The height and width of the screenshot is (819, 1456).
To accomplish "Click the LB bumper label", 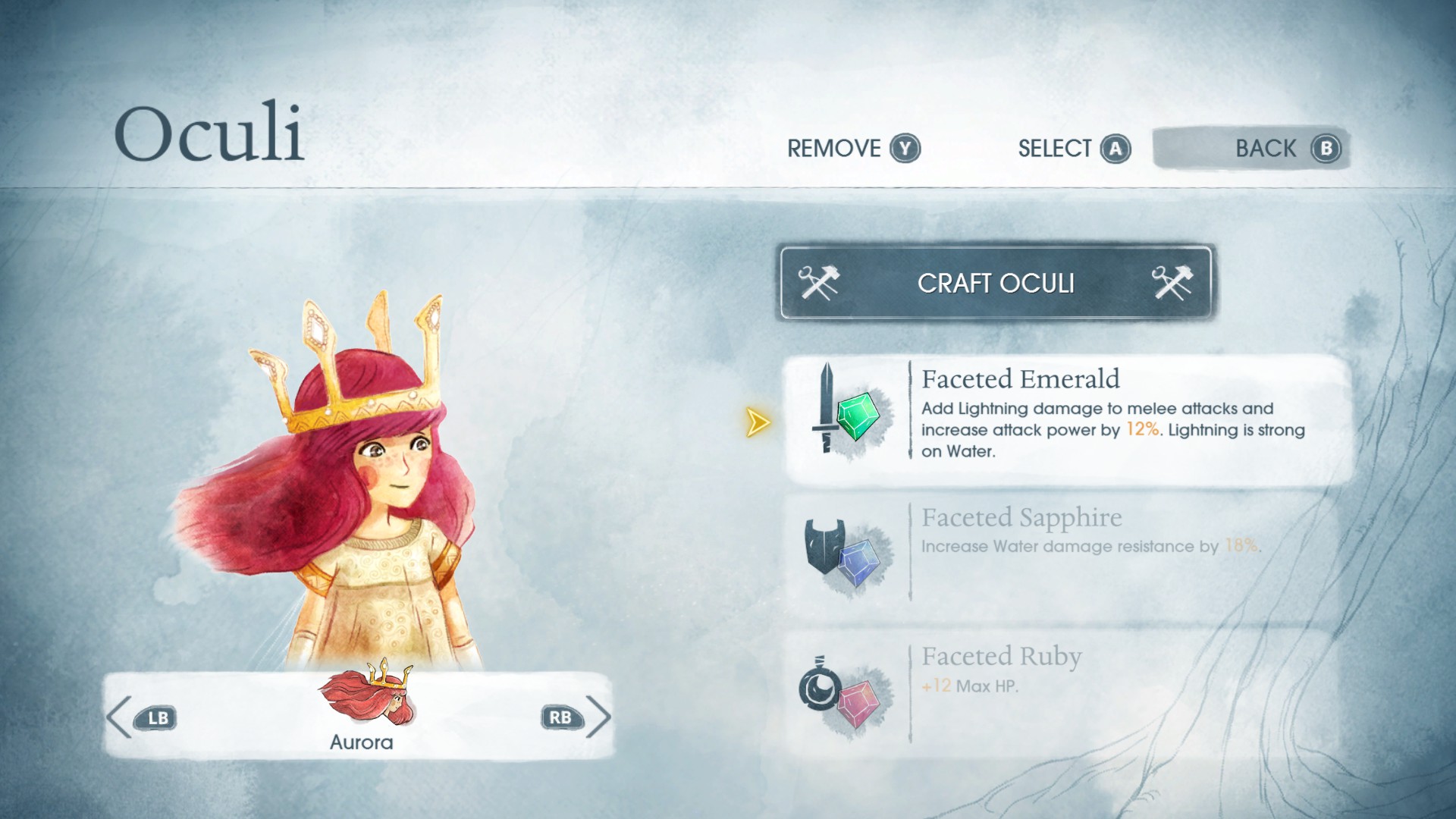I will coord(157,717).
